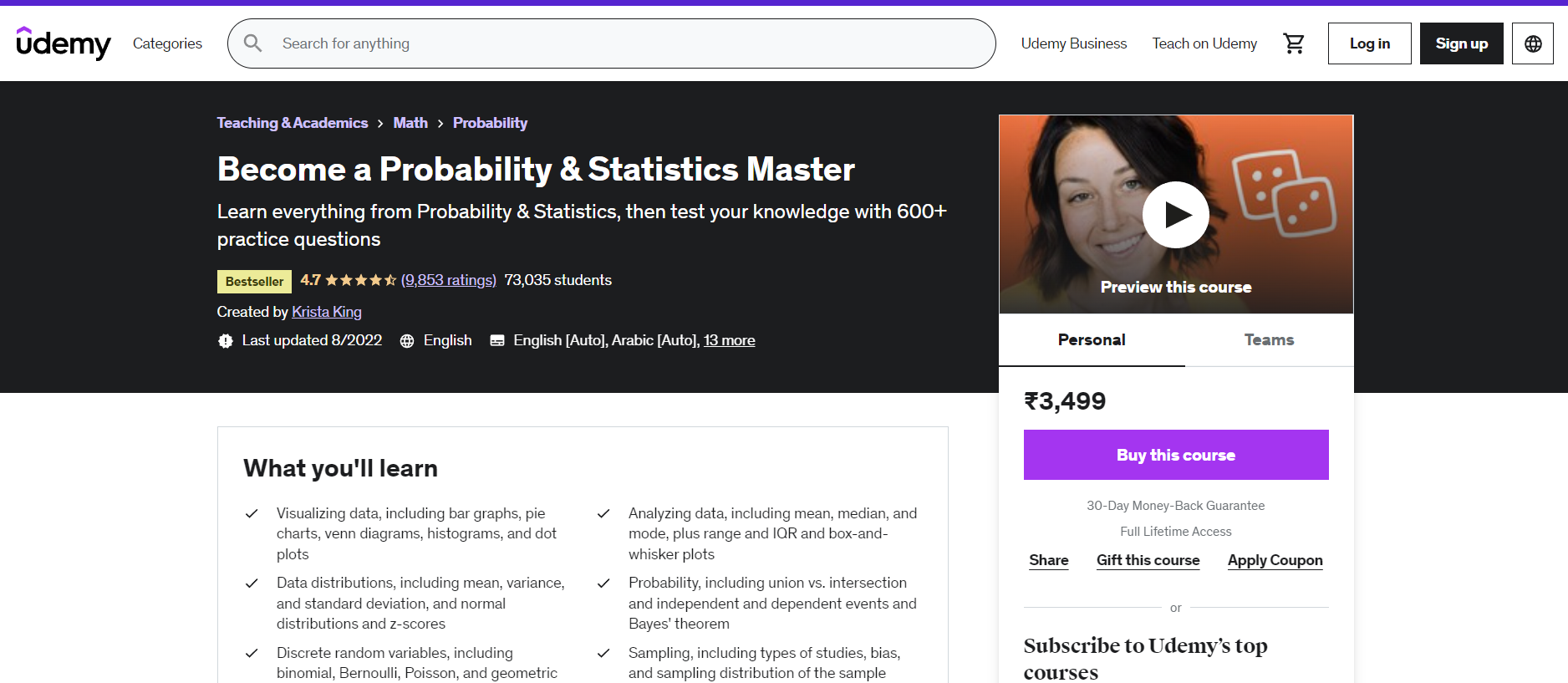Click the Udemy logo
1568x683 pixels.
click(64, 43)
